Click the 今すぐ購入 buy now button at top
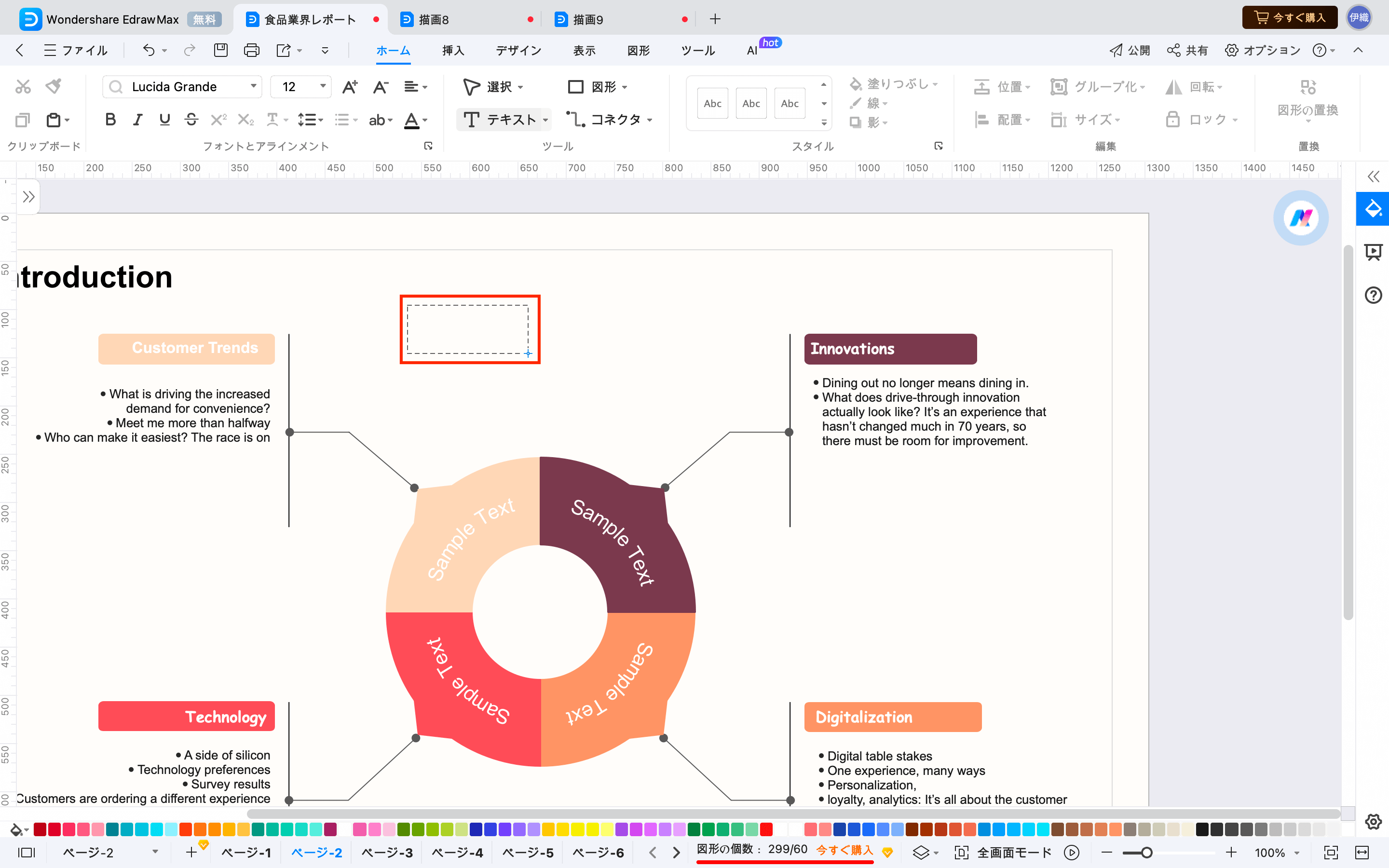1389x868 pixels. [x=1290, y=17]
